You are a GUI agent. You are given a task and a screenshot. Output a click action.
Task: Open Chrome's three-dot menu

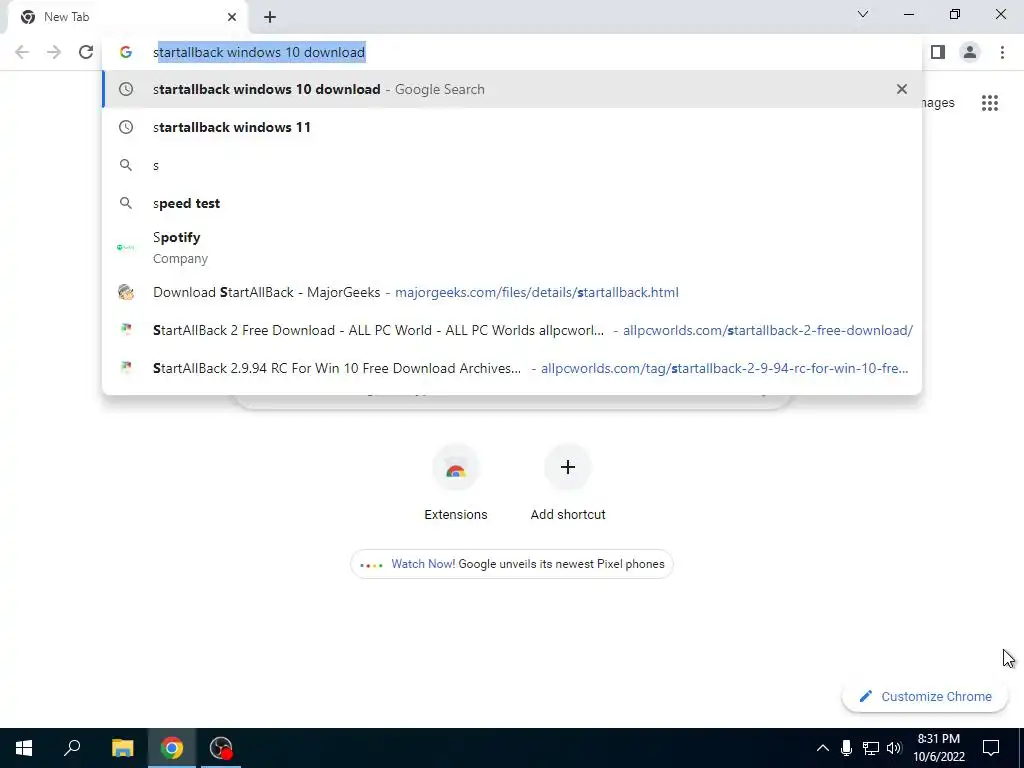coord(1002,52)
